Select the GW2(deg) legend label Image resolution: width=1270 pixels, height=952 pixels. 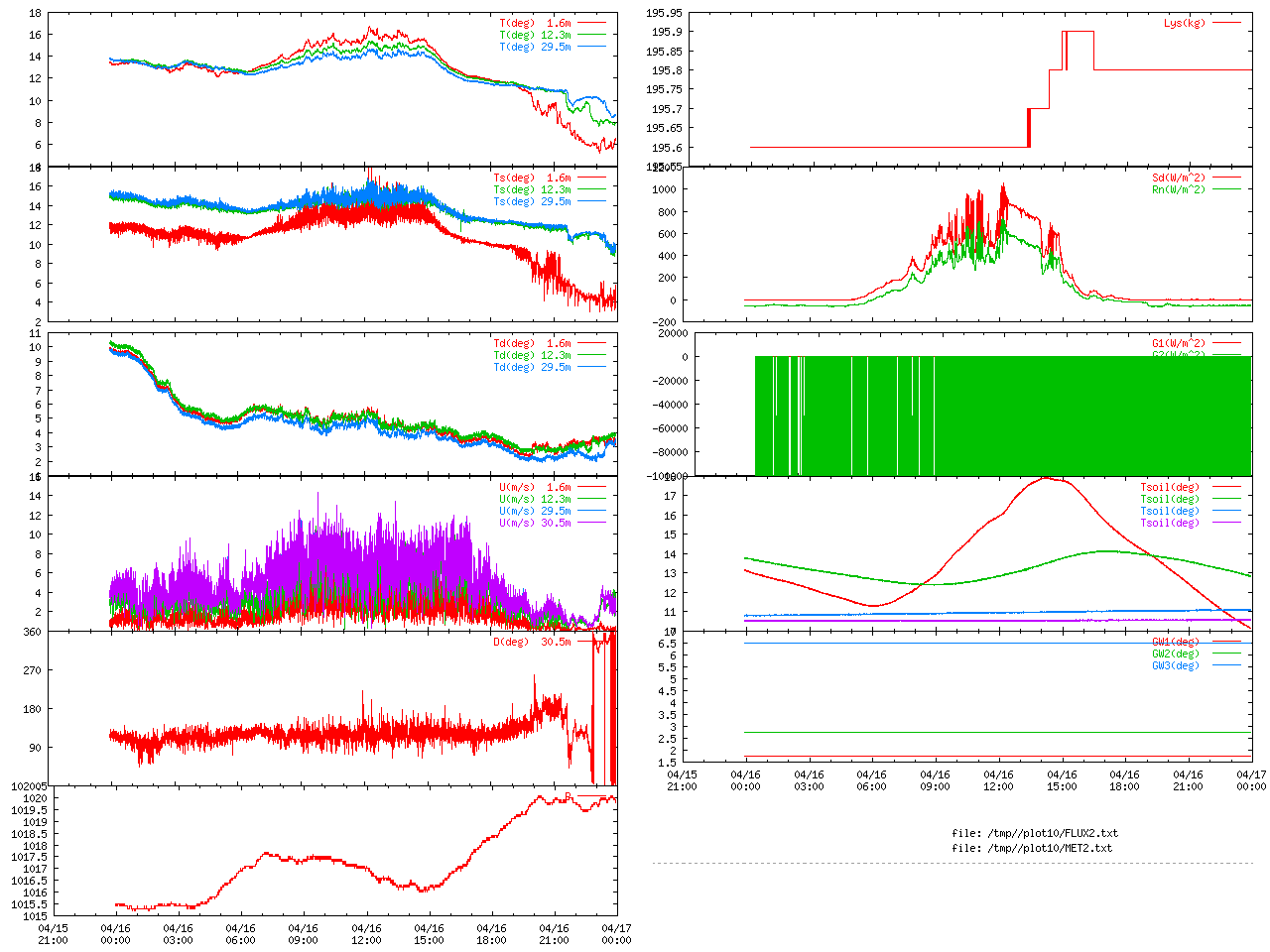(1175, 654)
